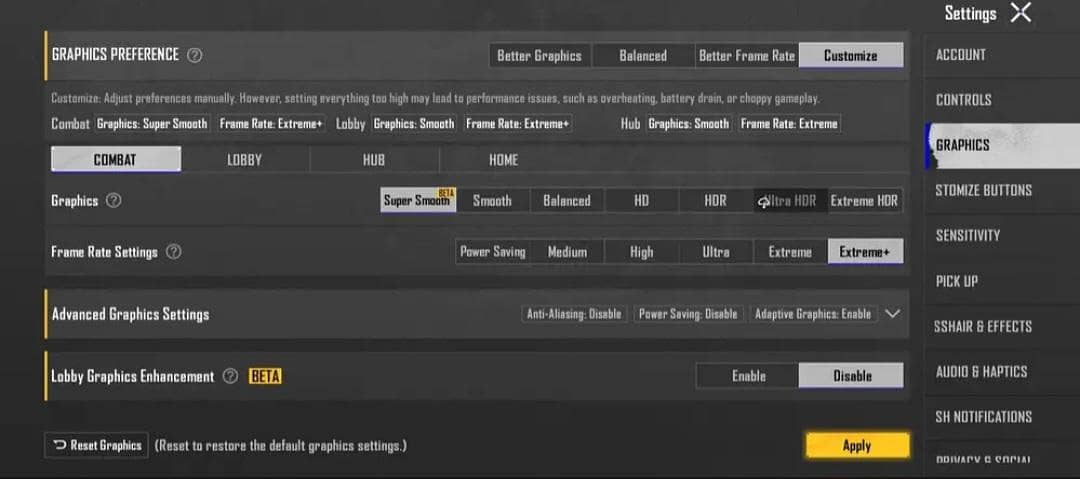Screen dimensions: 1080x479
Task: Click the Apply button
Action: click(x=857, y=446)
